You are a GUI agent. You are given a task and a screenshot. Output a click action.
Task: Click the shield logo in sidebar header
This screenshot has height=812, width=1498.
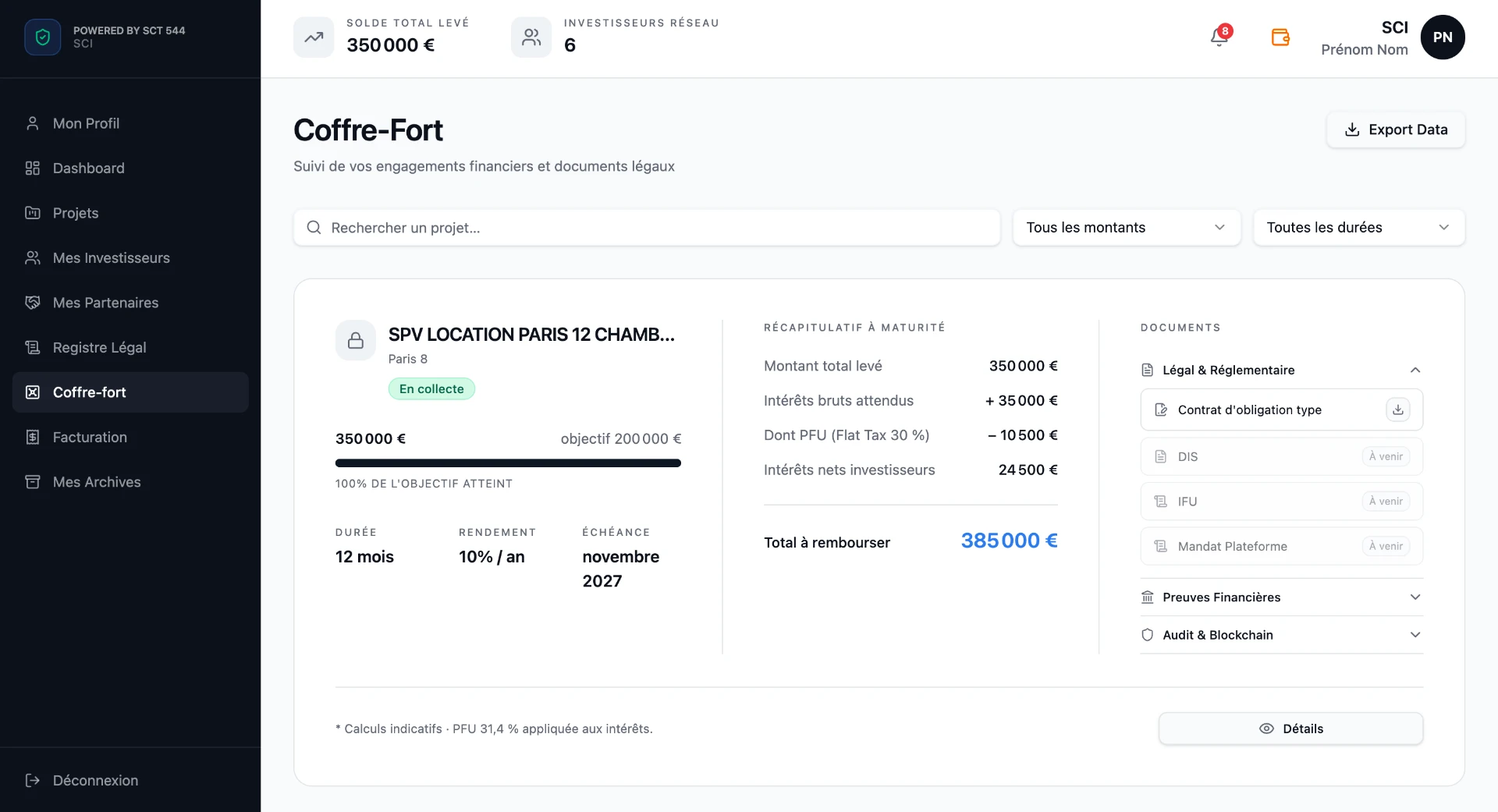click(43, 37)
